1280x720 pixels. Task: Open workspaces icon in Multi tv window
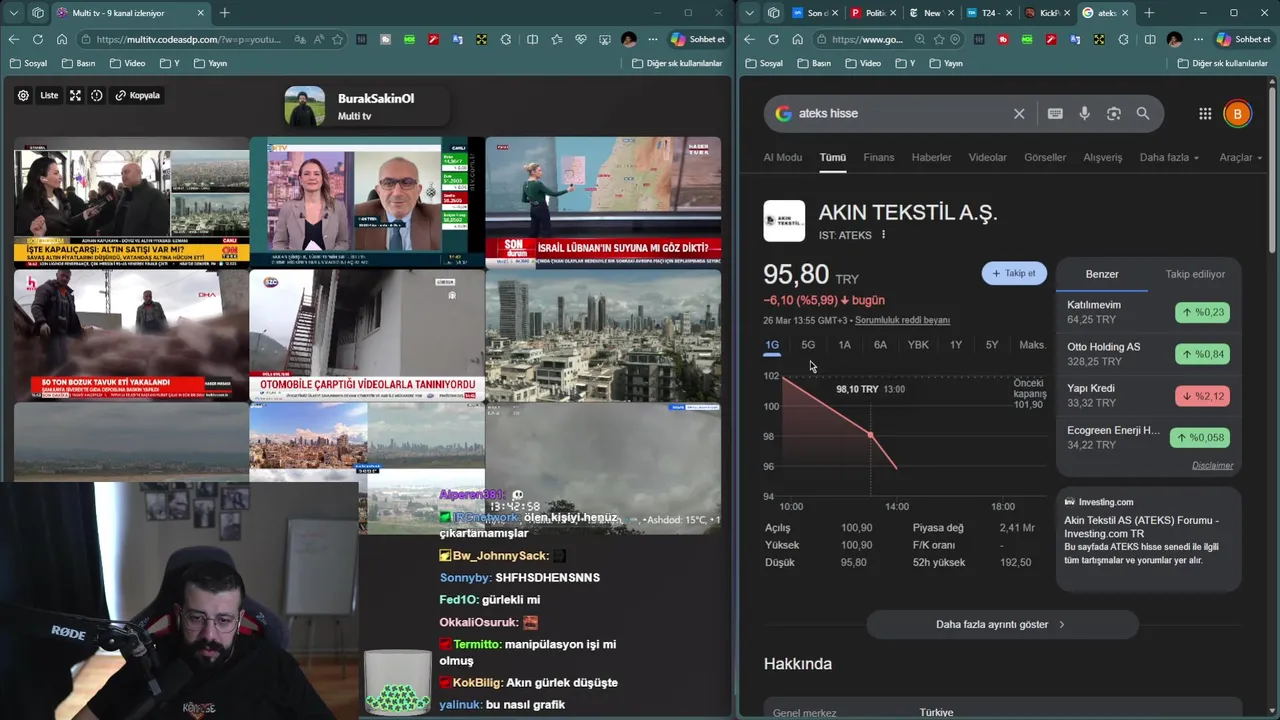point(38,13)
